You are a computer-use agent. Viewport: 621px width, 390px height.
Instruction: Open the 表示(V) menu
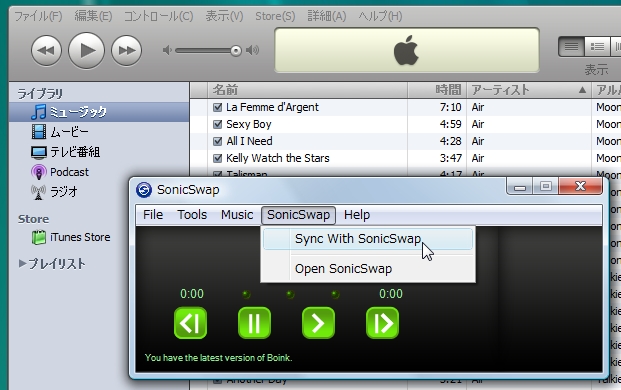click(224, 16)
